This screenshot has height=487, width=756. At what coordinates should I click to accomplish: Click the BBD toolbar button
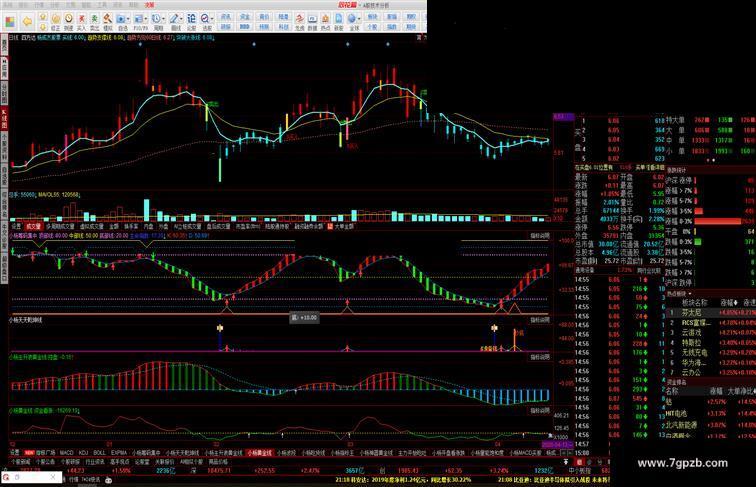coord(244,27)
